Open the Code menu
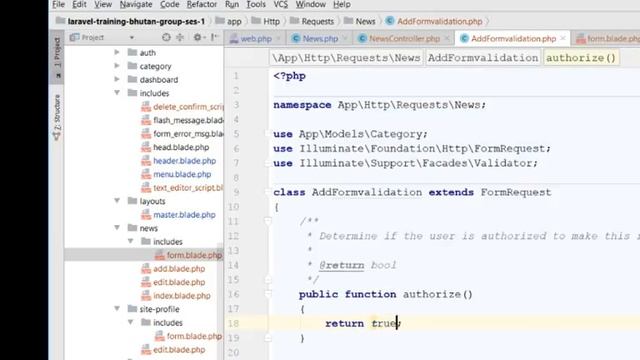 [x=169, y=4]
